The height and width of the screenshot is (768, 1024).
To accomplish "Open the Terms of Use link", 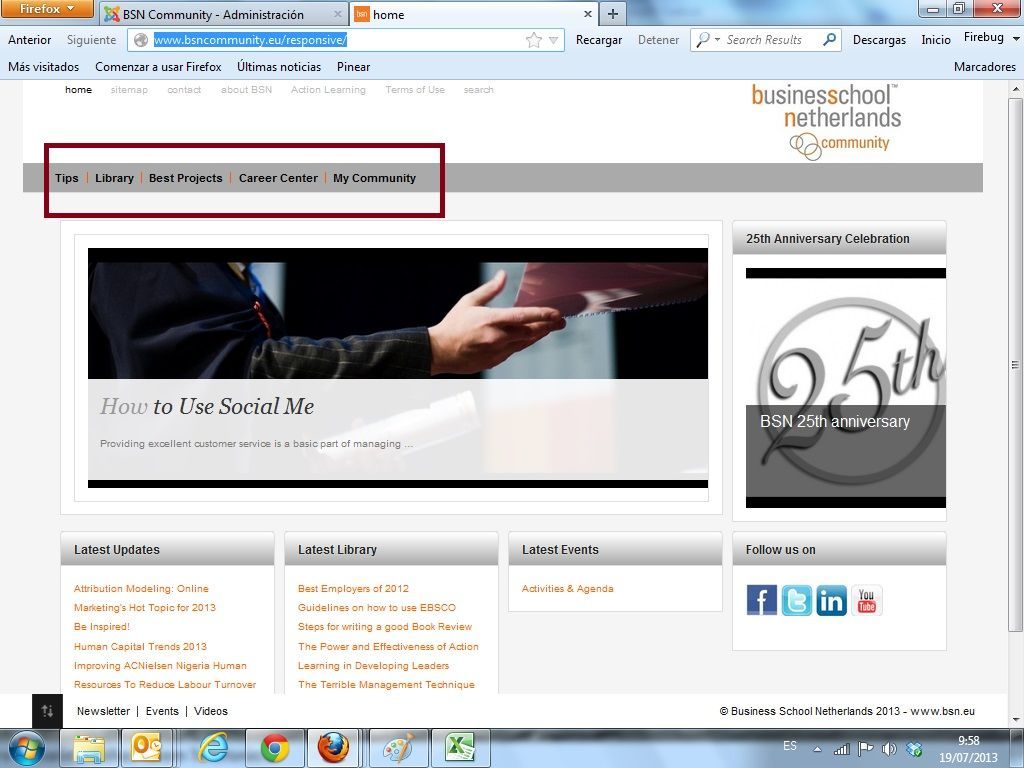I will (415, 89).
